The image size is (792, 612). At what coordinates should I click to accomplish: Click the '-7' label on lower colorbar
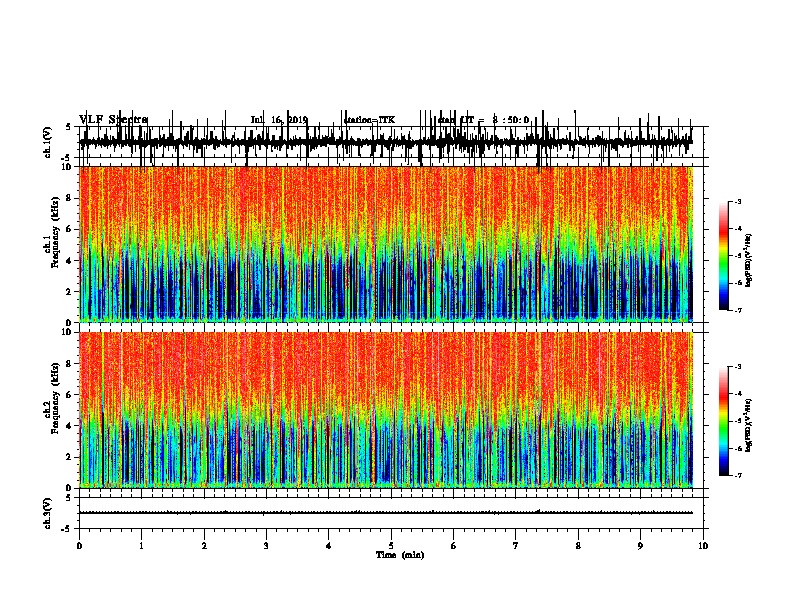737,475
